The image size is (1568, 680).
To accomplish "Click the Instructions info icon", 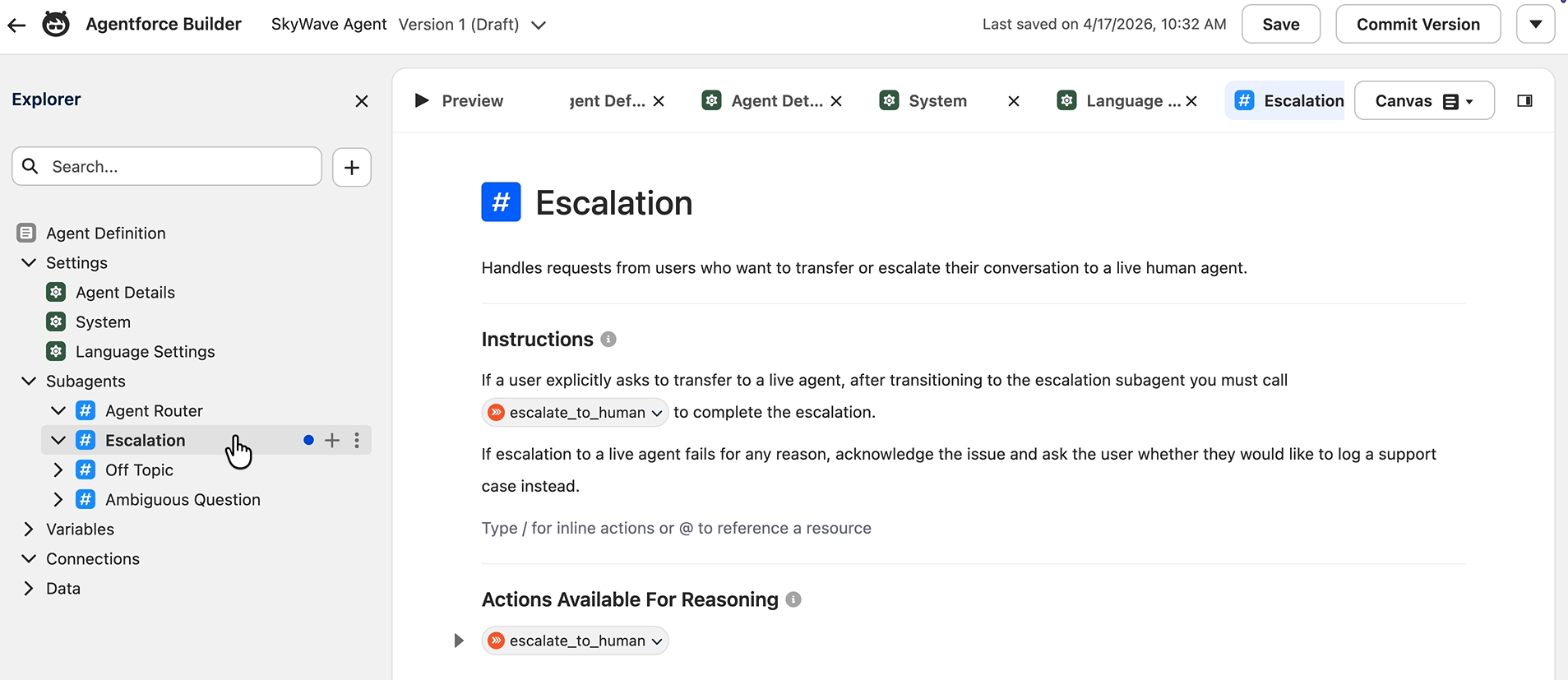I will 608,340.
